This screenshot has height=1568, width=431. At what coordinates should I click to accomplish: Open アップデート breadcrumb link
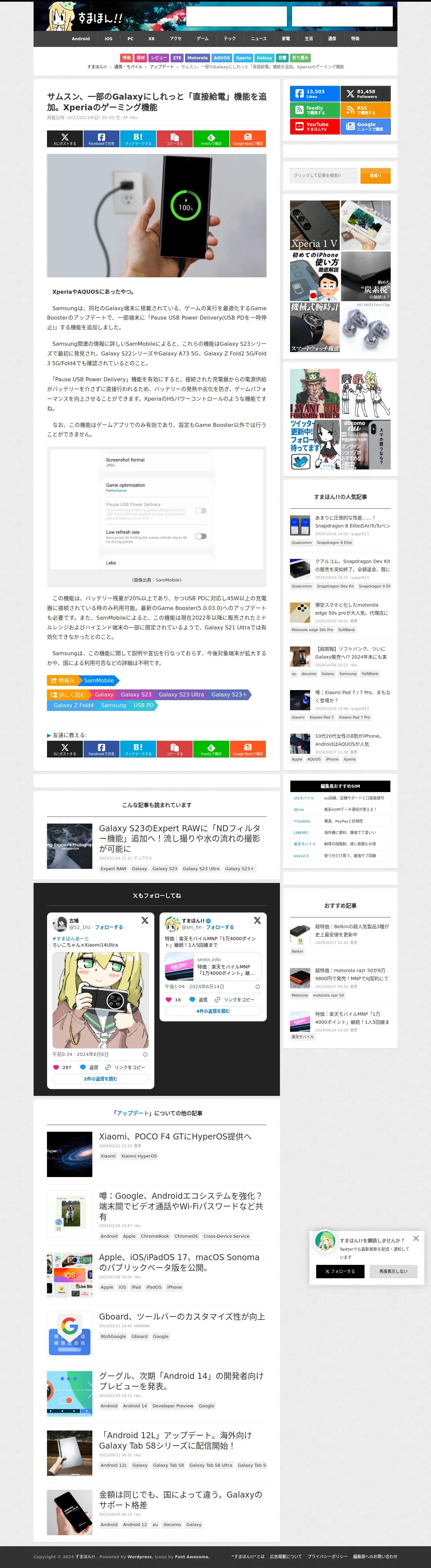(x=161, y=67)
